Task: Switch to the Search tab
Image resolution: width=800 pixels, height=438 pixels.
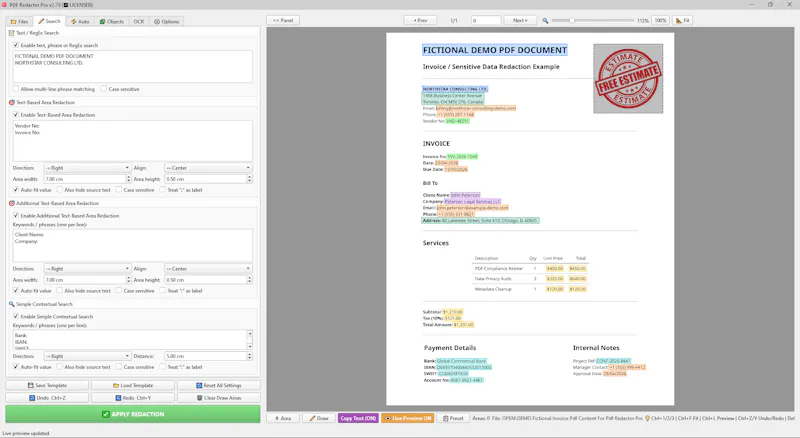Action: pyautogui.click(x=49, y=21)
